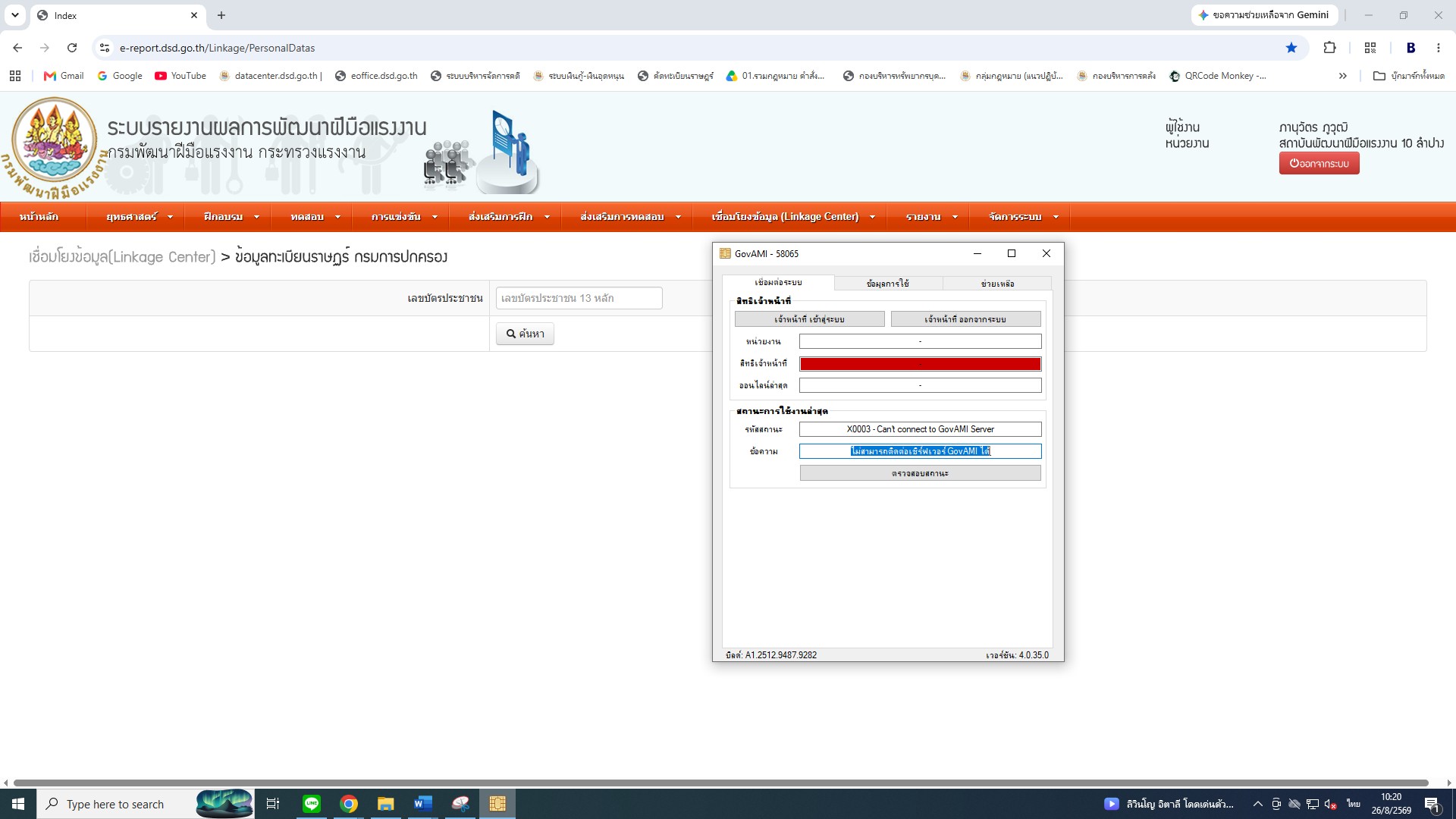This screenshot has height=819, width=1456.
Task: Focus the เลขบัตรประชาชน 13-digit input
Action: click(579, 298)
